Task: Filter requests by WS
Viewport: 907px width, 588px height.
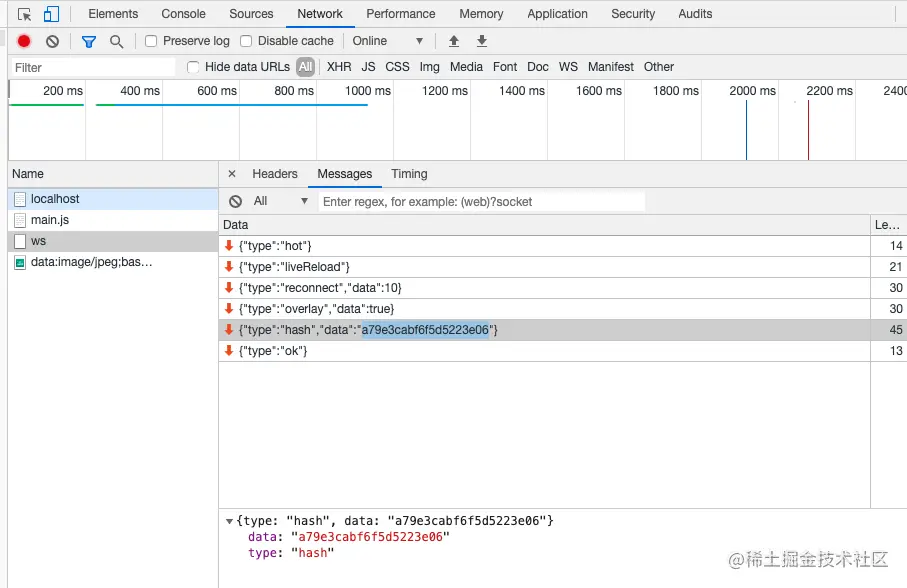Action: point(568,67)
